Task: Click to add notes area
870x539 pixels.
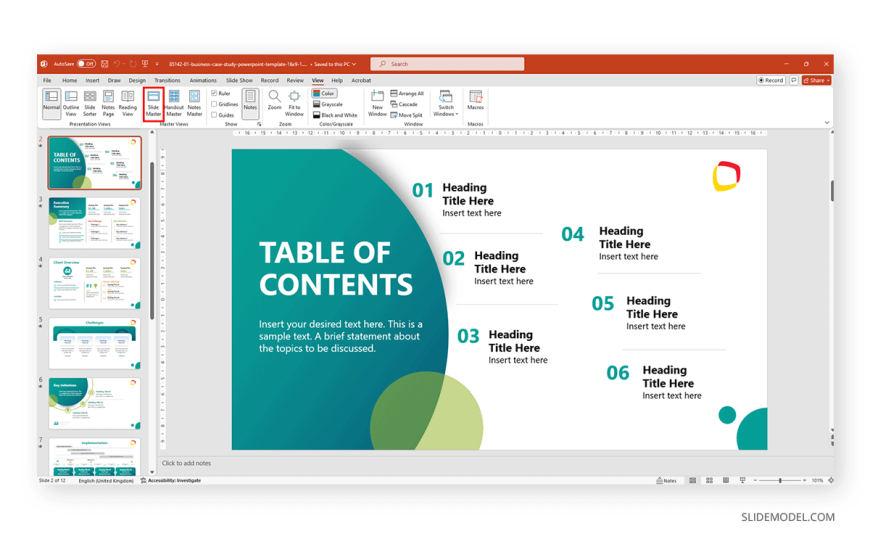Action: coord(186,463)
